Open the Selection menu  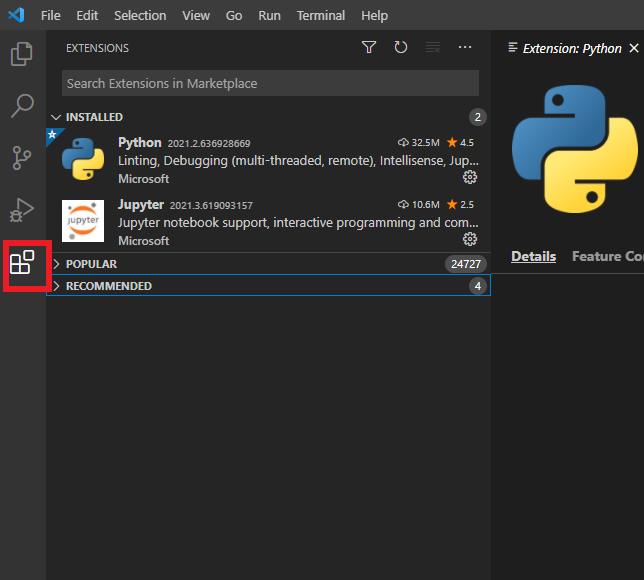140,16
